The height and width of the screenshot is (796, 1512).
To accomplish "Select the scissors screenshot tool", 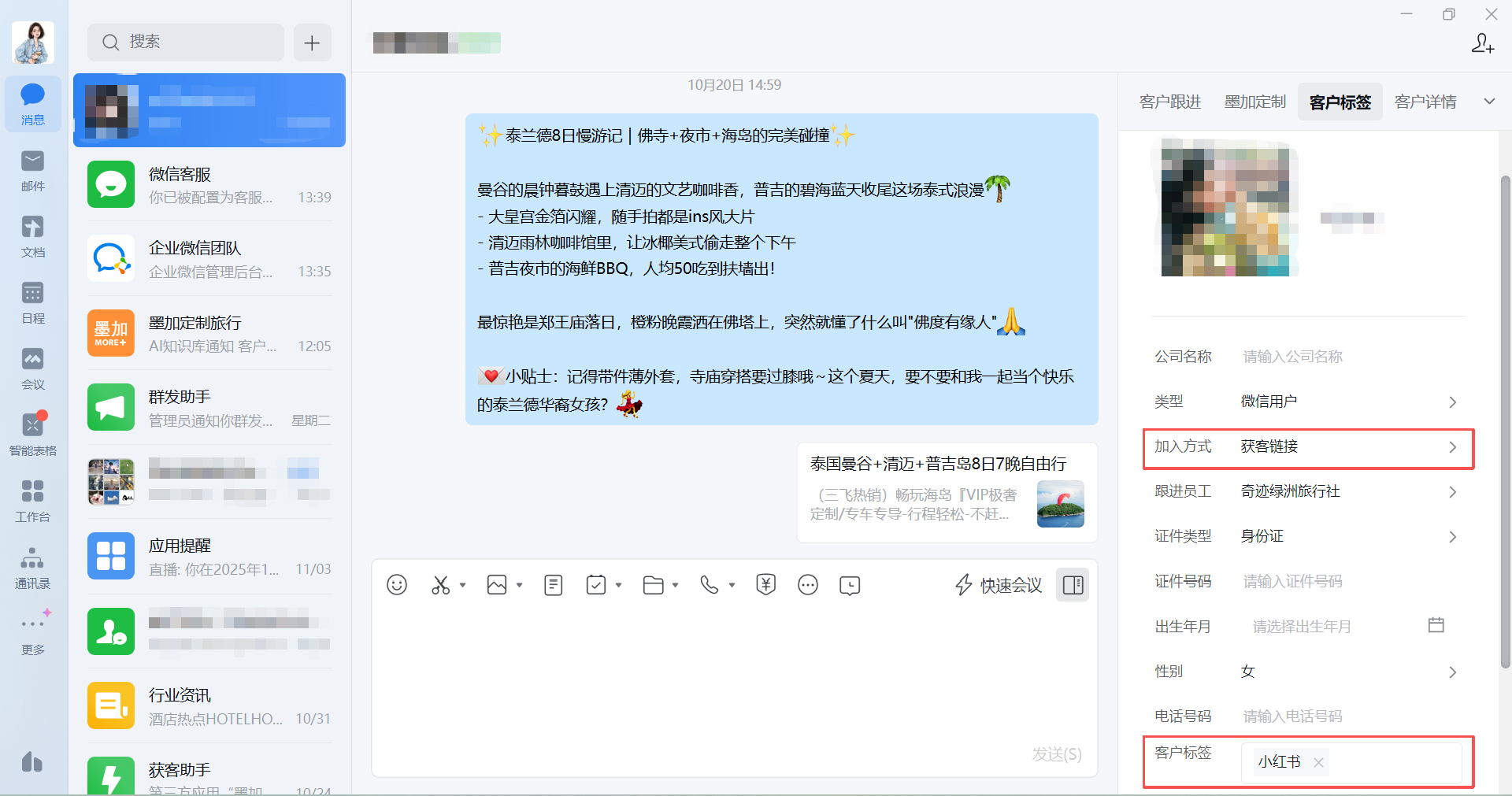I will click(x=440, y=585).
